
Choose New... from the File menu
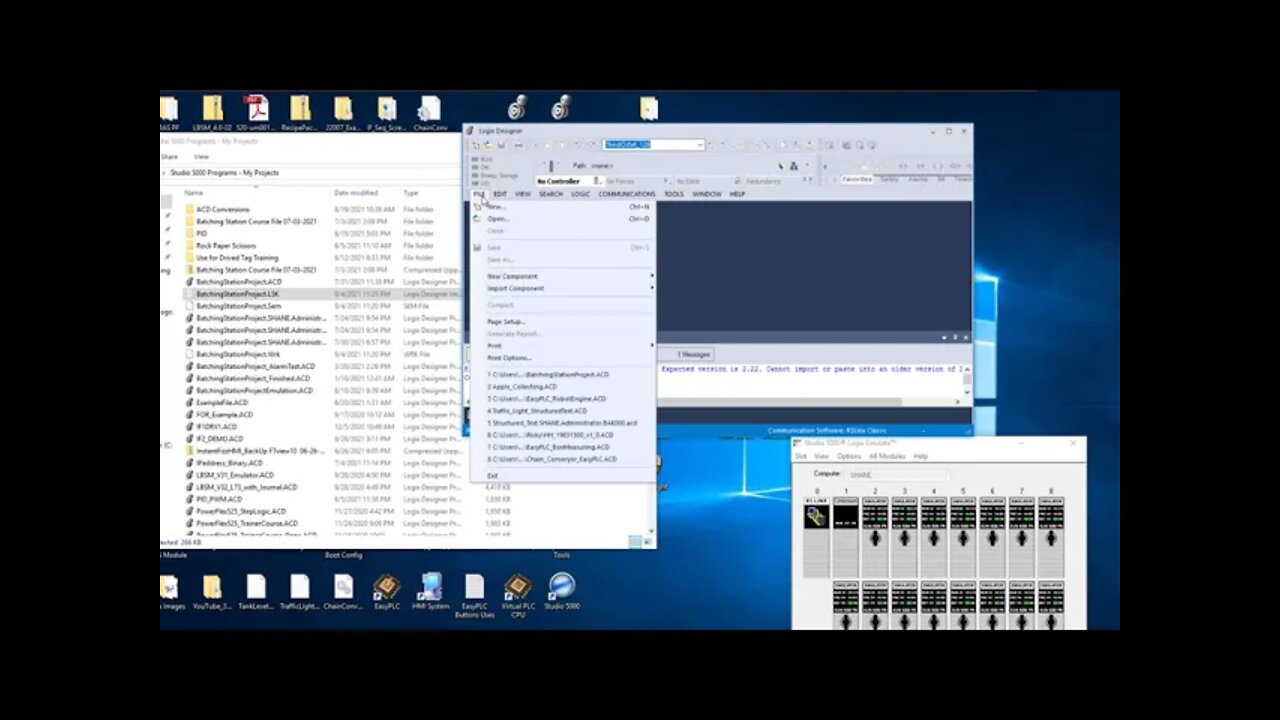(x=562, y=206)
